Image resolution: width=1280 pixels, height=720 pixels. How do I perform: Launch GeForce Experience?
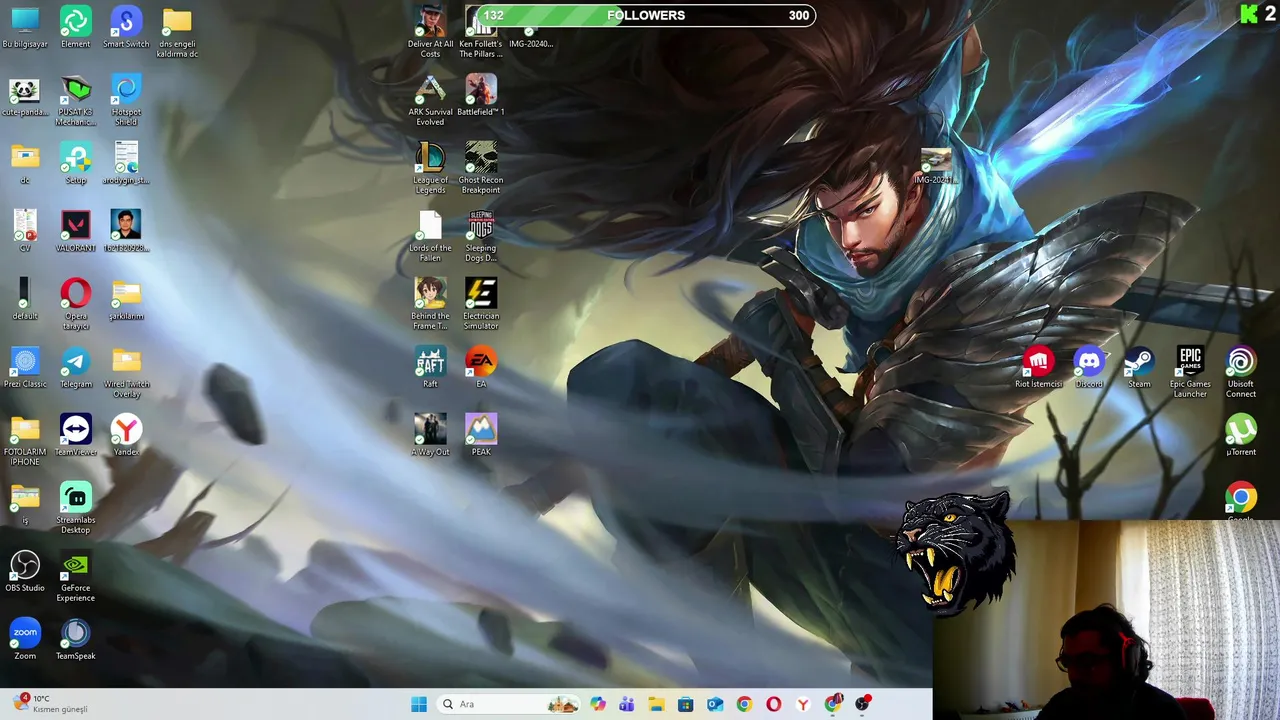75,576
